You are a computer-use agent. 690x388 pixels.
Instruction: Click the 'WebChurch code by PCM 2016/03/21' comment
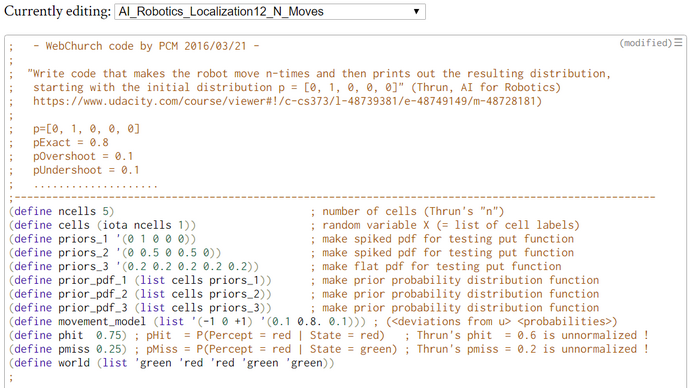click(x=146, y=46)
